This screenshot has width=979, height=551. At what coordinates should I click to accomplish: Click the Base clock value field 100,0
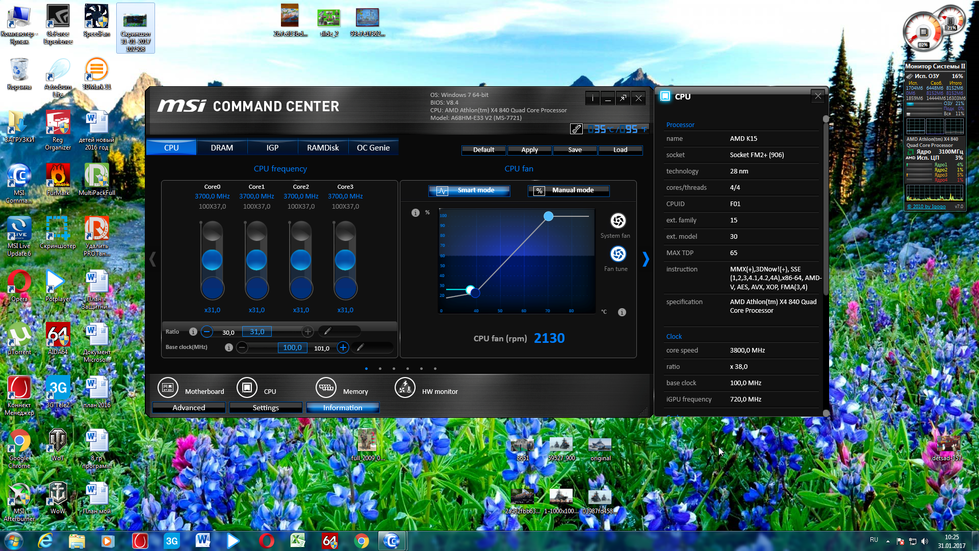pos(292,347)
